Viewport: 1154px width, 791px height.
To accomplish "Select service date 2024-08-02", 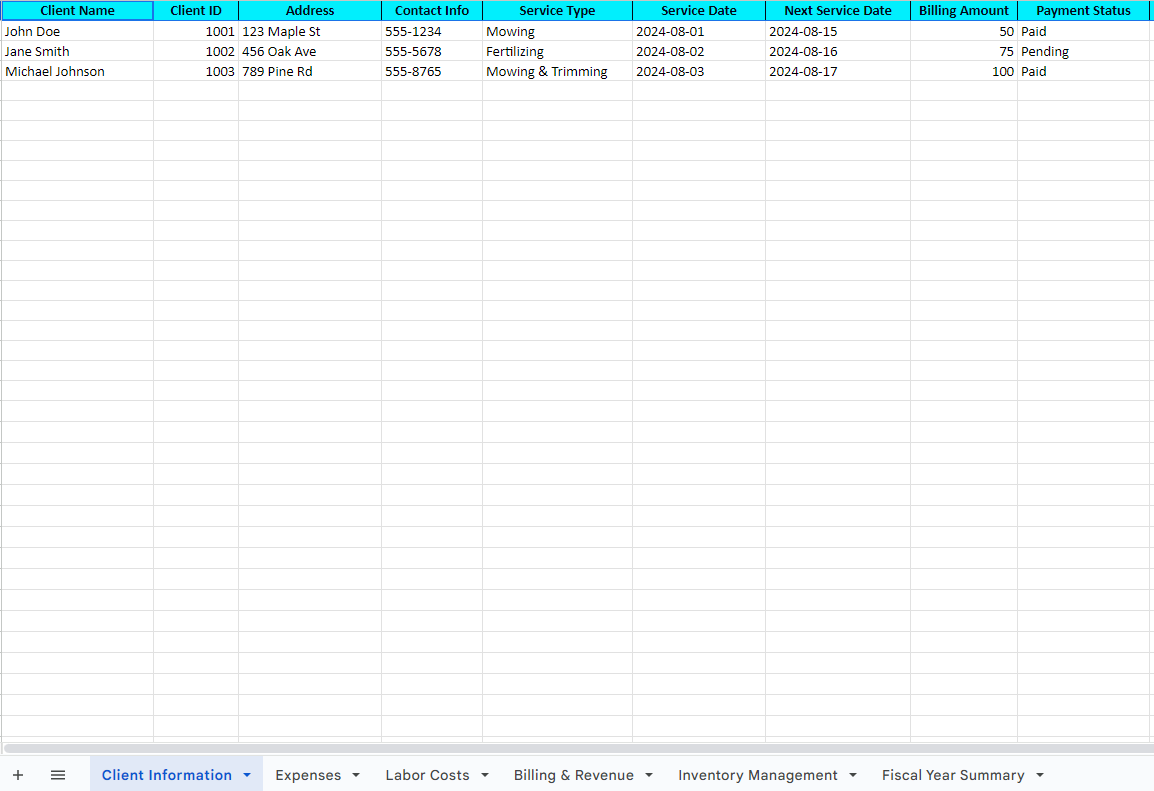I will point(698,52).
